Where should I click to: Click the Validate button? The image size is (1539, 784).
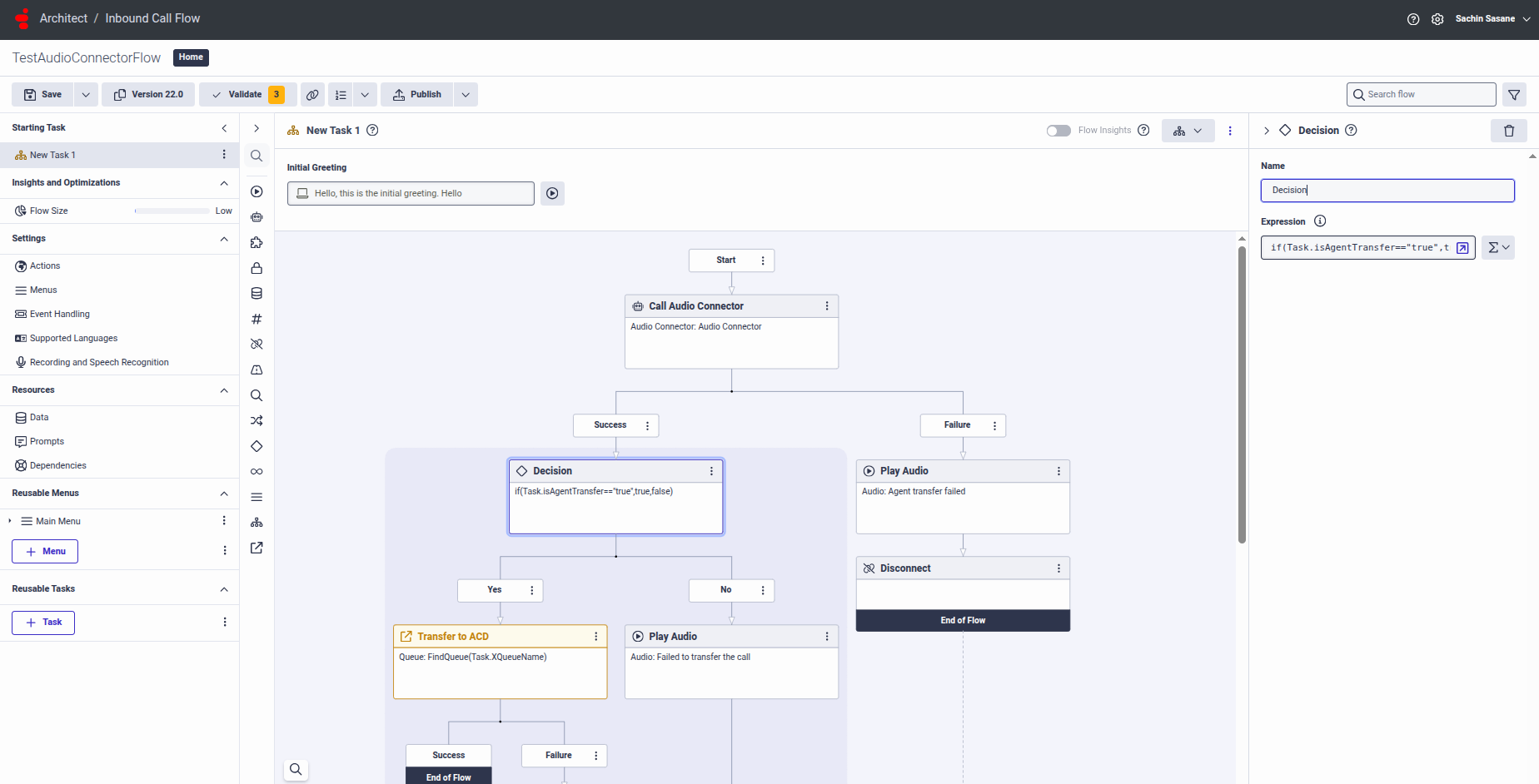coord(237,95)
